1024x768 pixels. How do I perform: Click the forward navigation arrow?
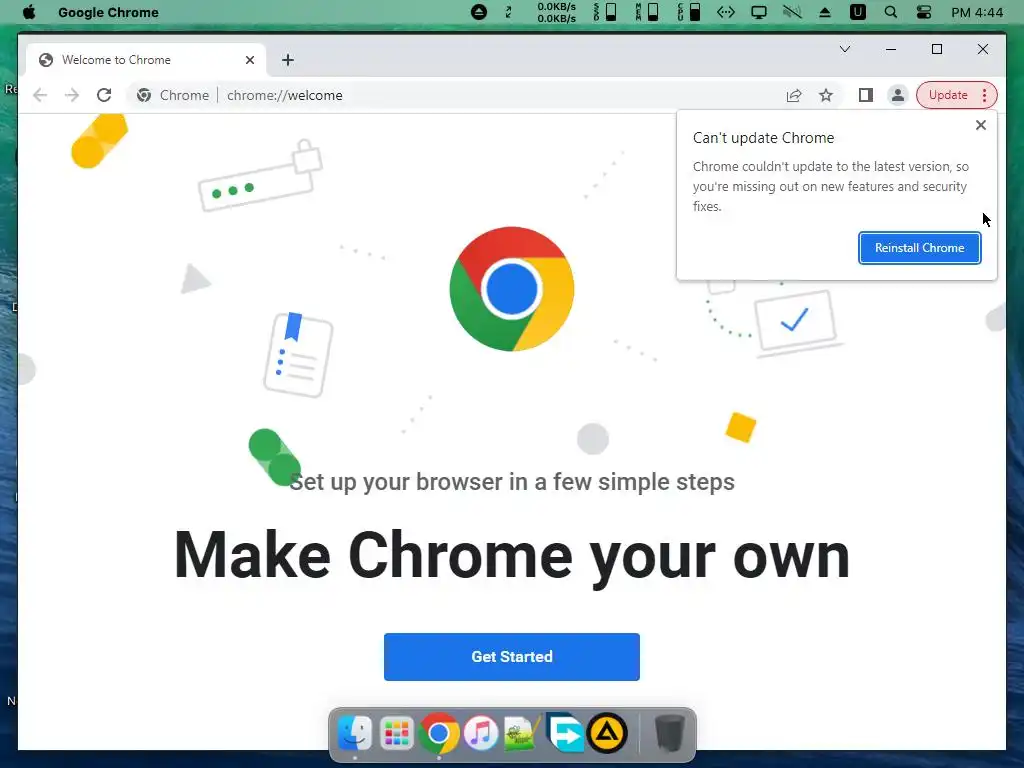click(72, 95)
